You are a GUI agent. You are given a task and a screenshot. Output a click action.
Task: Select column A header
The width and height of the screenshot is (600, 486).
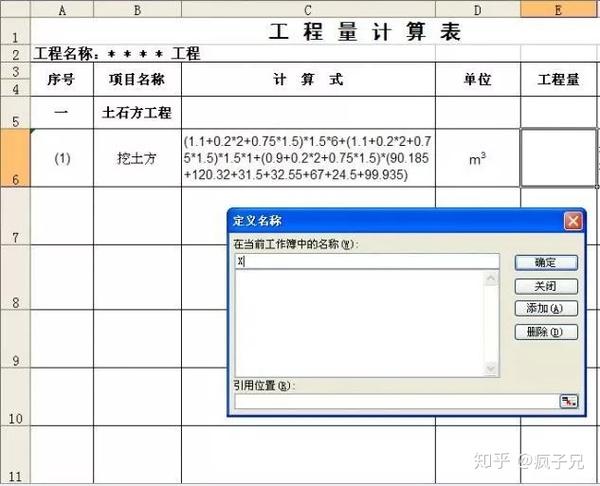point(62,10)
